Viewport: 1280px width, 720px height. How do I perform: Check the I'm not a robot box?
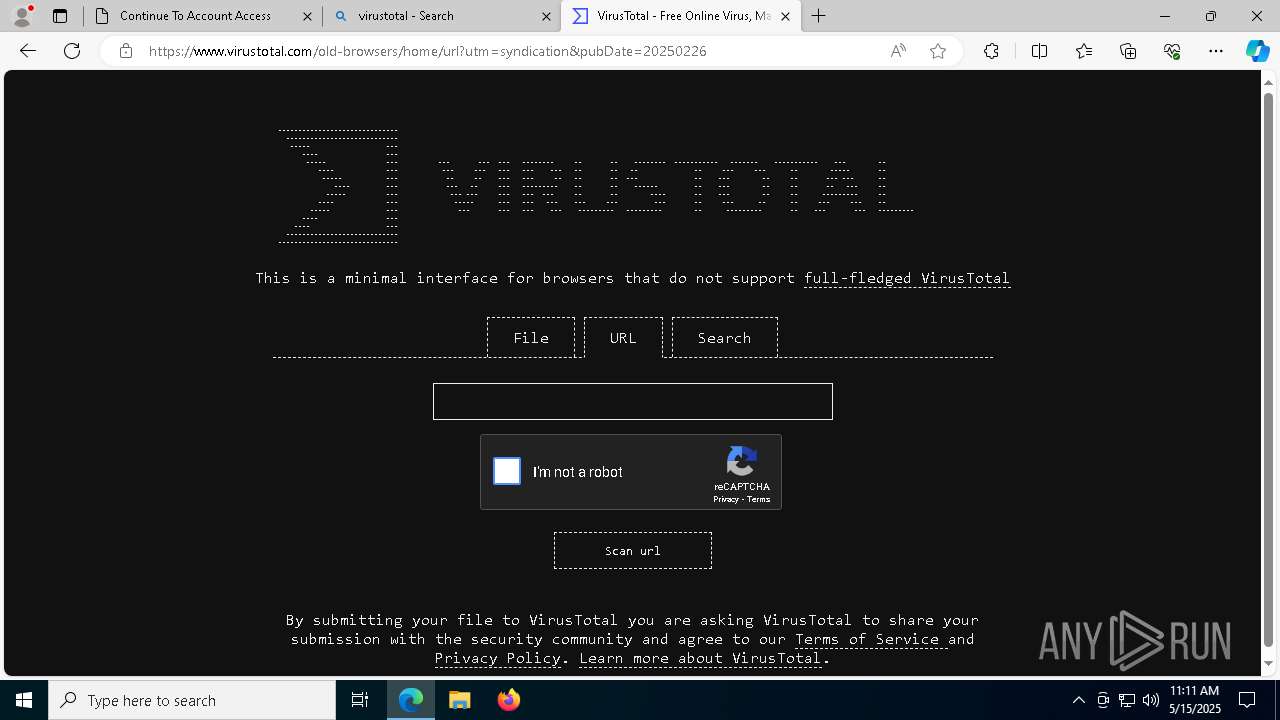tap(507, 471)
